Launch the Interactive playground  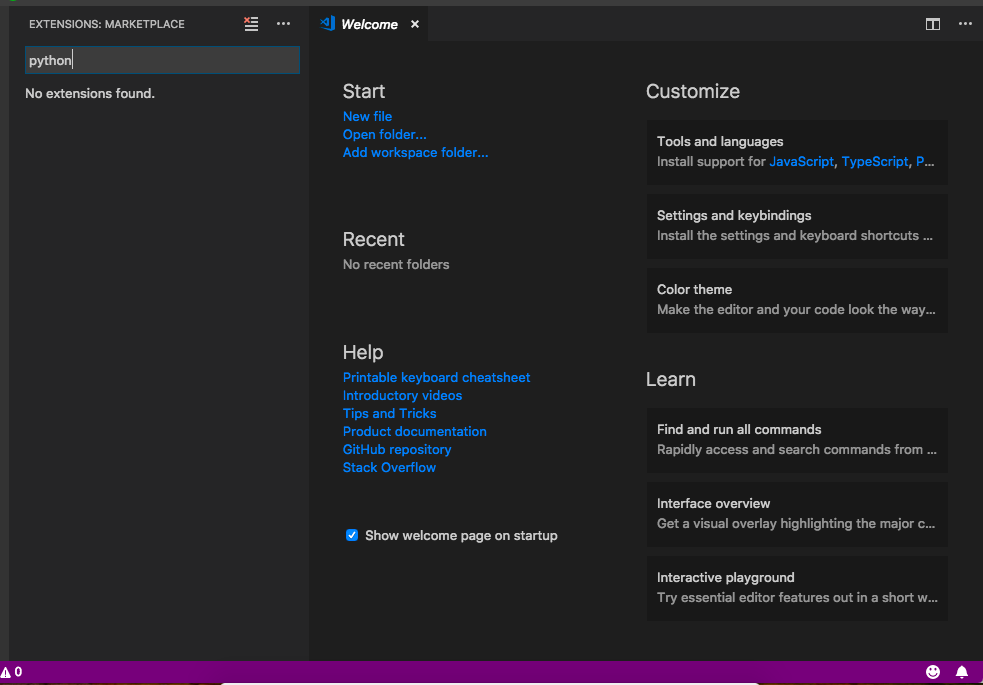point(796,588)
